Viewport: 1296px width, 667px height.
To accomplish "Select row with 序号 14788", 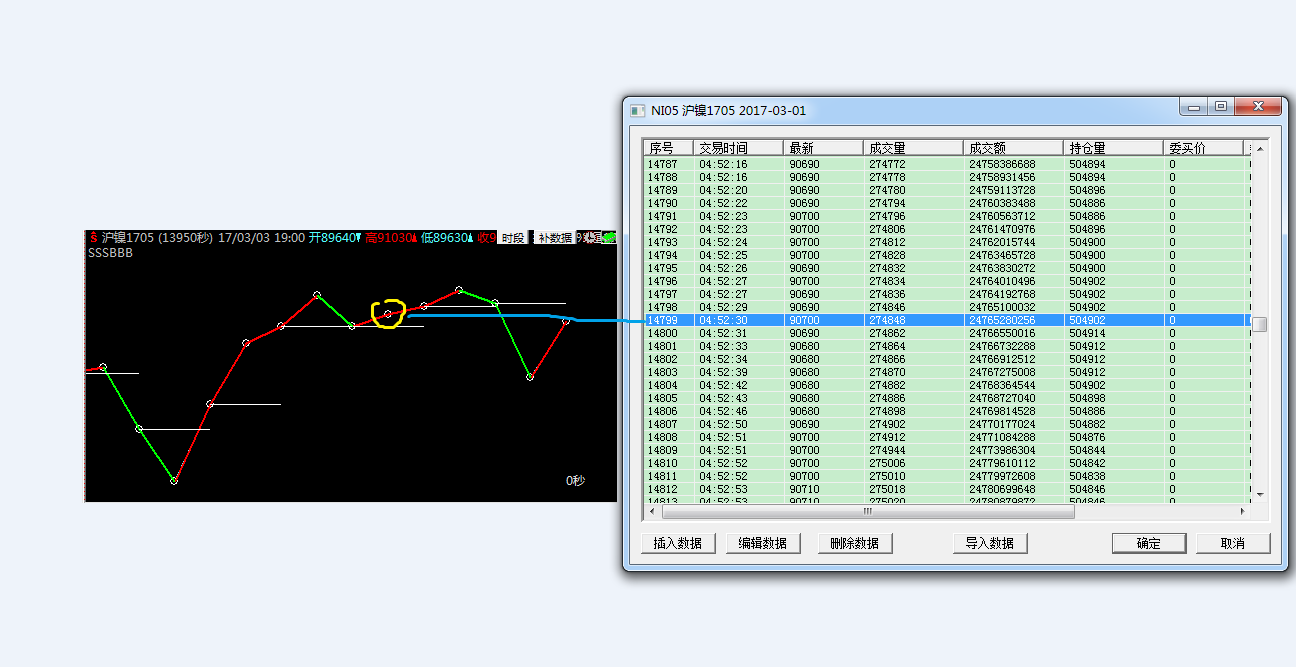I will [947, 177].
